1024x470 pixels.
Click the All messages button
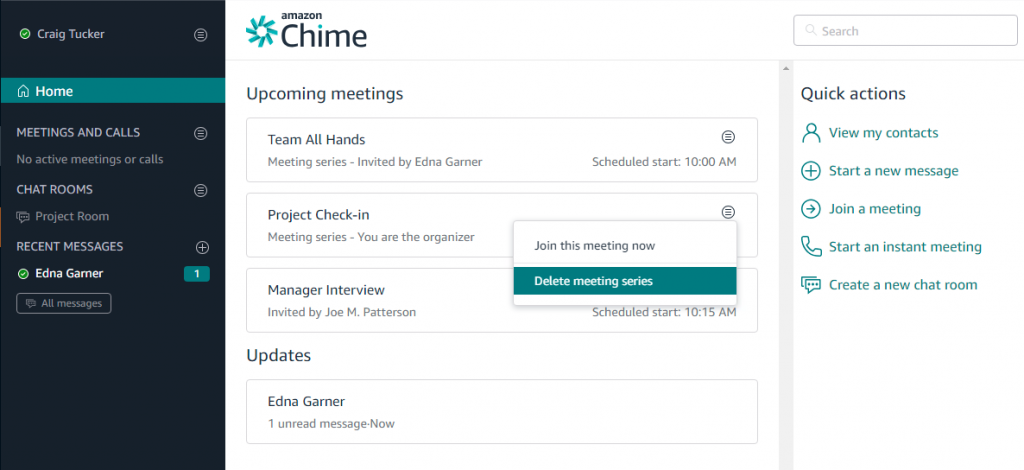pos(63,304)
